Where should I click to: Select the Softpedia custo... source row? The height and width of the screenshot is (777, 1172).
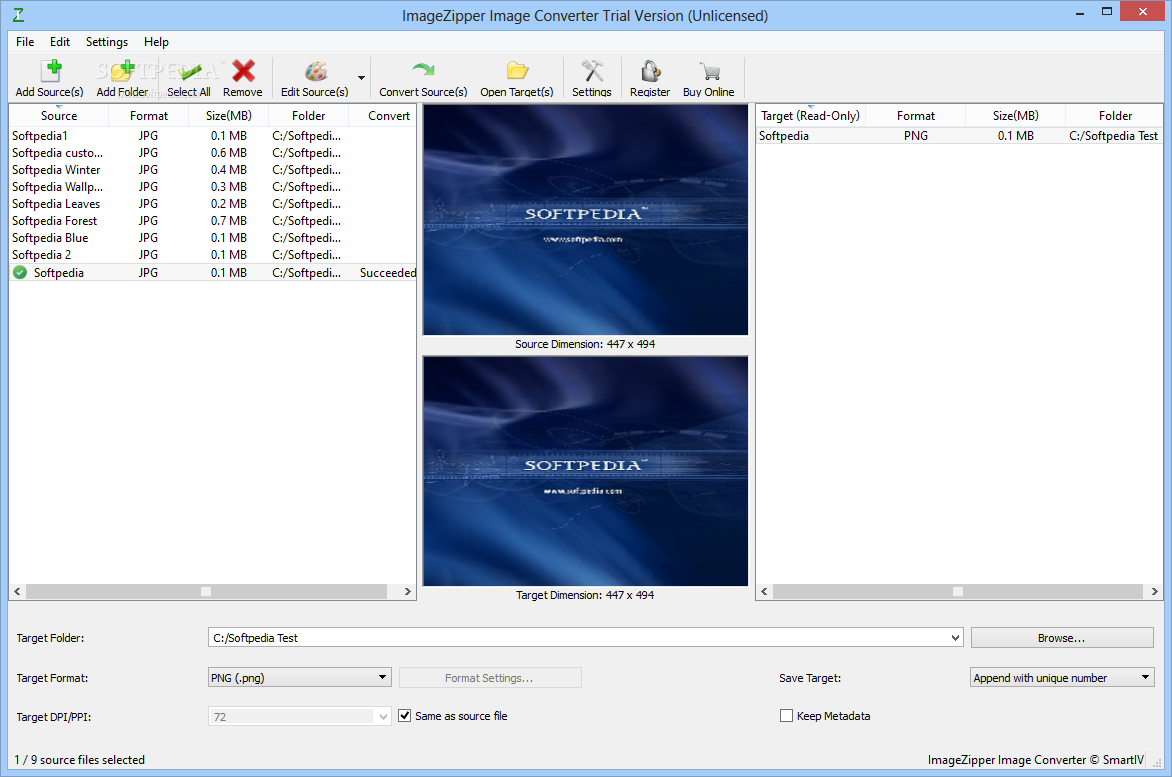click(212, 152)
